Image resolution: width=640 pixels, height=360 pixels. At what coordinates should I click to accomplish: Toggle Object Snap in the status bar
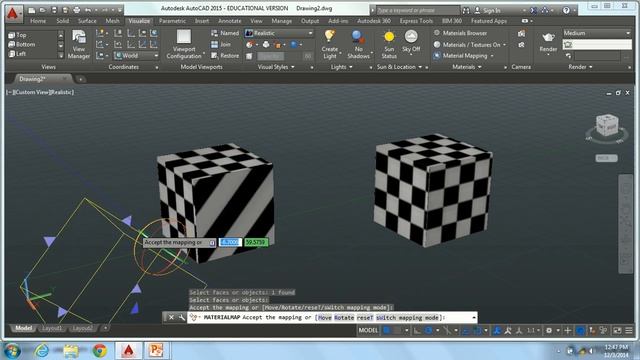(x=477, y=330)
